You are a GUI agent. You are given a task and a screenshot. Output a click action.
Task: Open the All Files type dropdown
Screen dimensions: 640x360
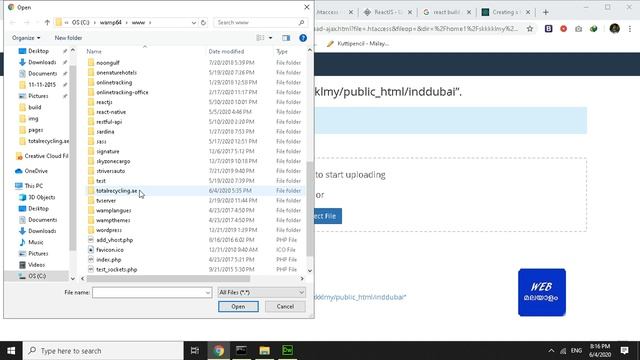click(261, 292)
